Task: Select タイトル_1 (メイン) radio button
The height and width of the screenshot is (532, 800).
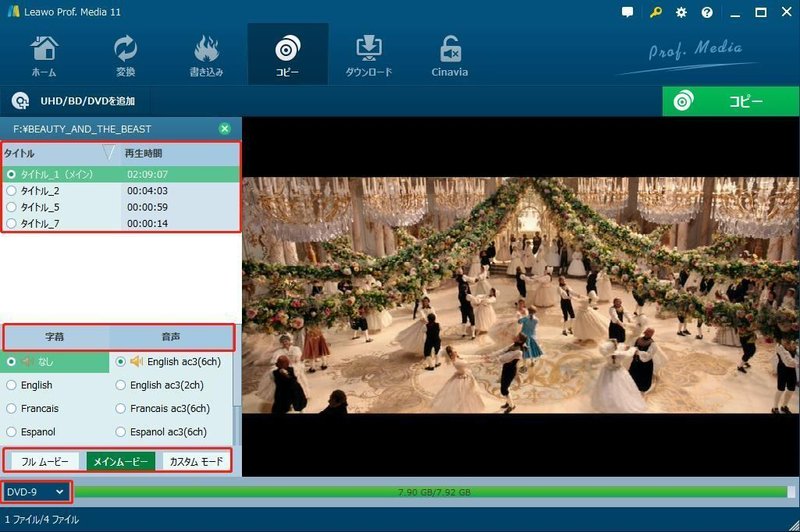Action: [11, 174]
